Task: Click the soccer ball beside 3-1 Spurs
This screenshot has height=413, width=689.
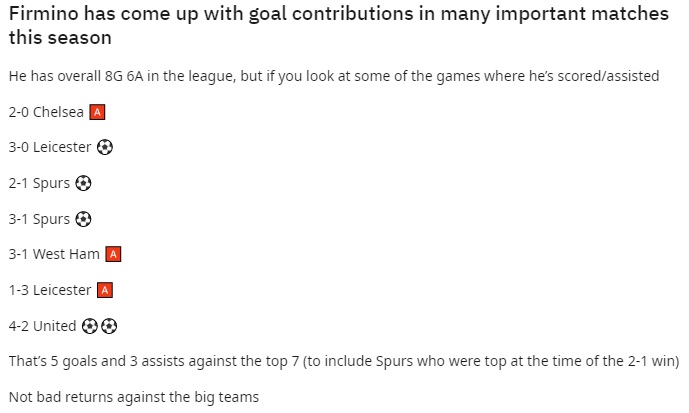Action: pos(83,219)
